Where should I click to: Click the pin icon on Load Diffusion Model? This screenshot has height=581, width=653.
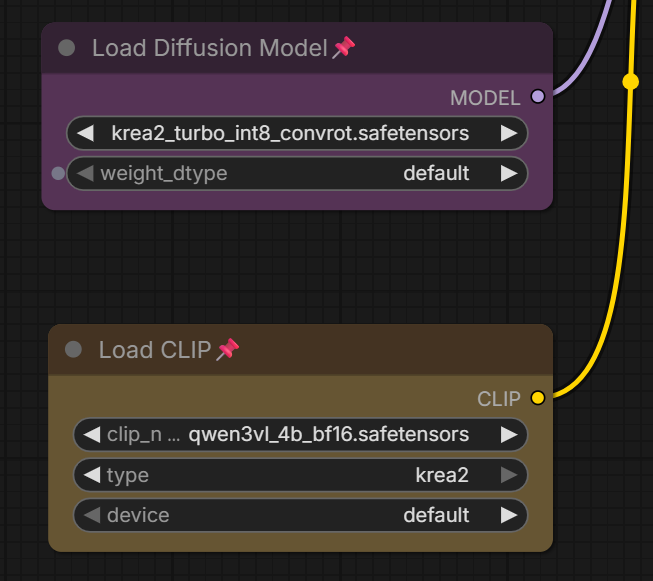pyautogui.click(x=344, y=47)
